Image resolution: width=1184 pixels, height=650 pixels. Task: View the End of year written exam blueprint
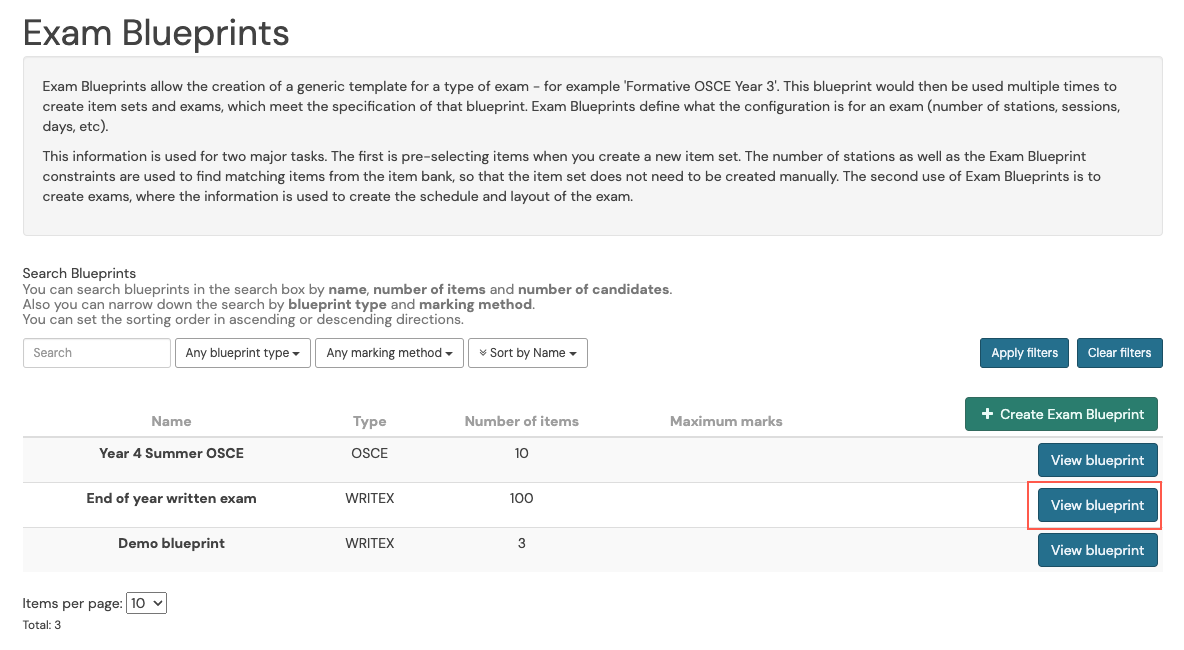pyautogui.click(x=1097, y=505)
